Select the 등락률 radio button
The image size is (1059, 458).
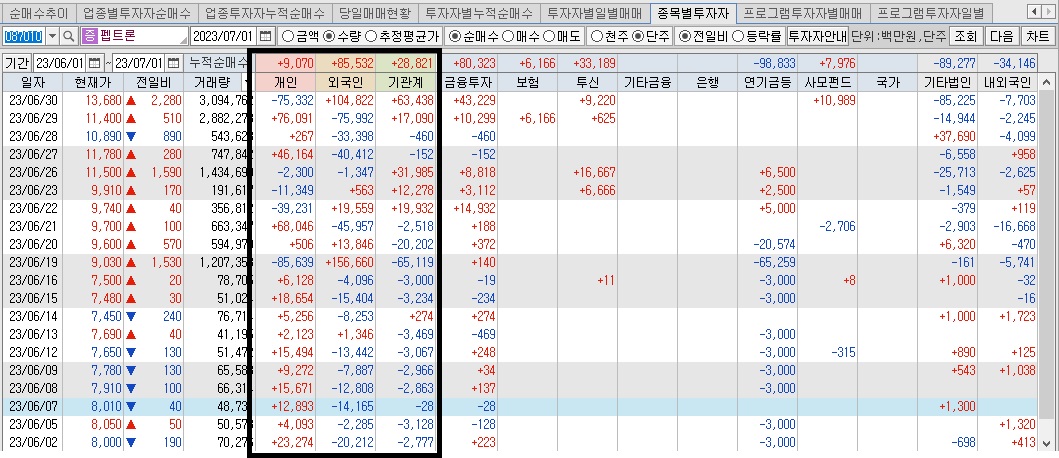[x=738, y=36]
